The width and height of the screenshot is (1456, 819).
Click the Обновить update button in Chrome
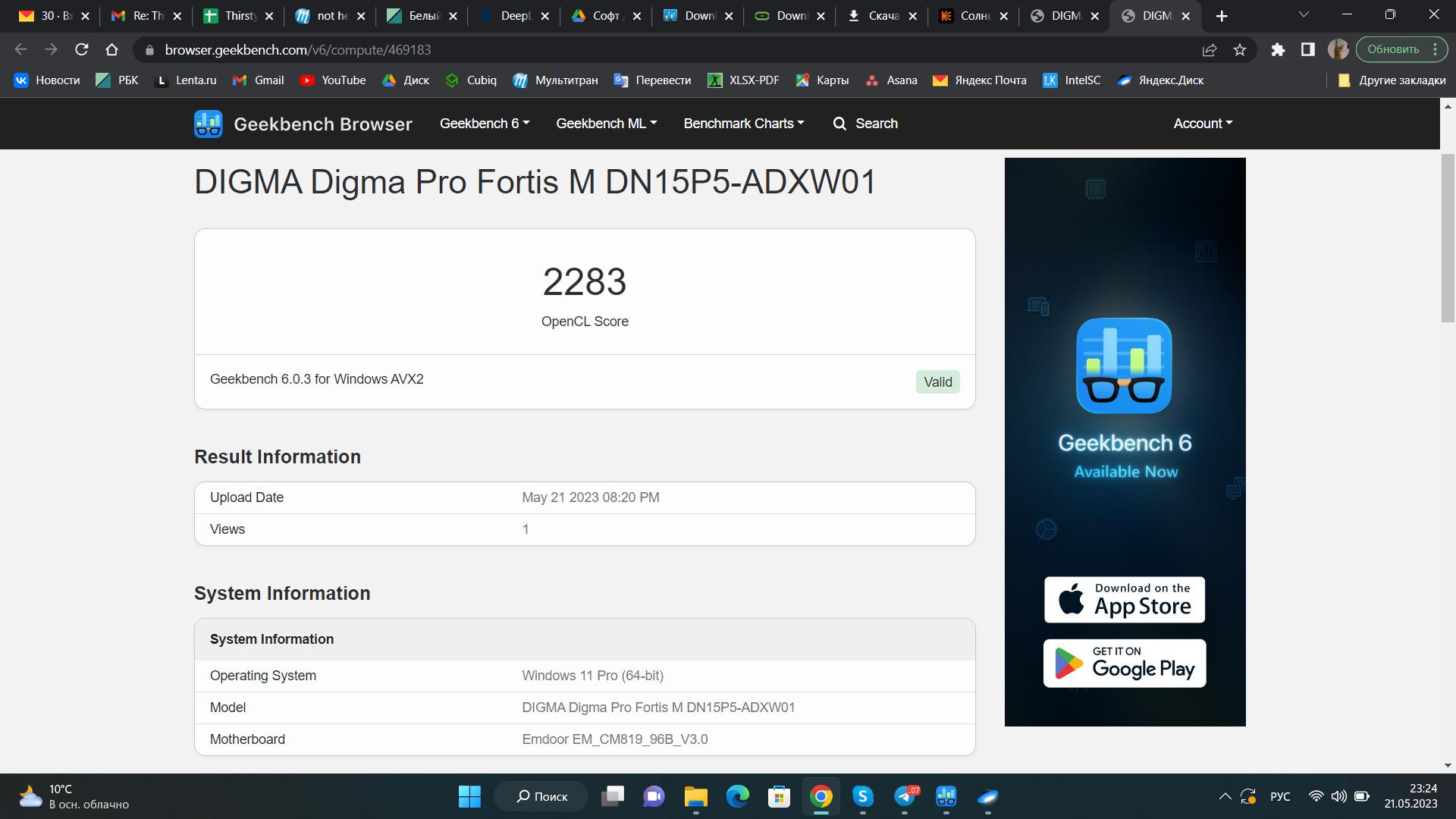coord(1393,49)
